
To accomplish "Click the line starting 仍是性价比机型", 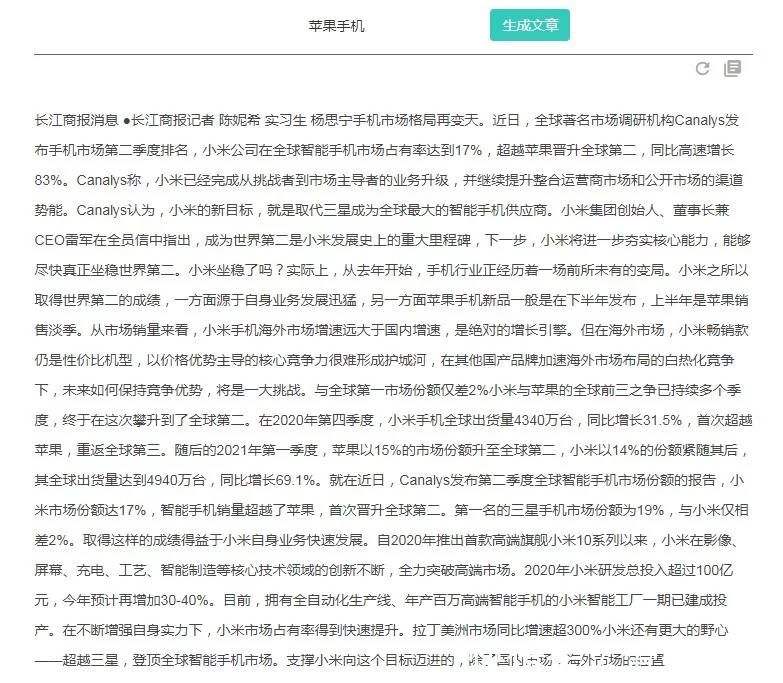I will 385,360.
